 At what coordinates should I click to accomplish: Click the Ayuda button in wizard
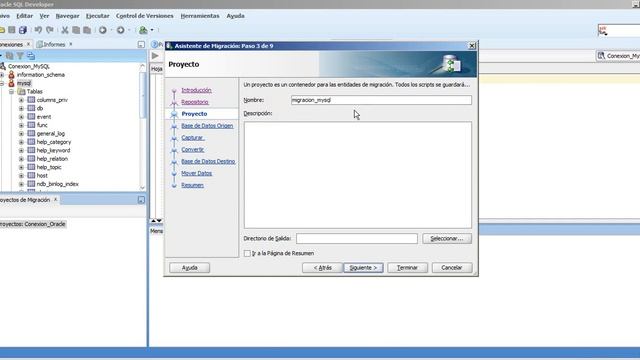[x=189, y=268]
